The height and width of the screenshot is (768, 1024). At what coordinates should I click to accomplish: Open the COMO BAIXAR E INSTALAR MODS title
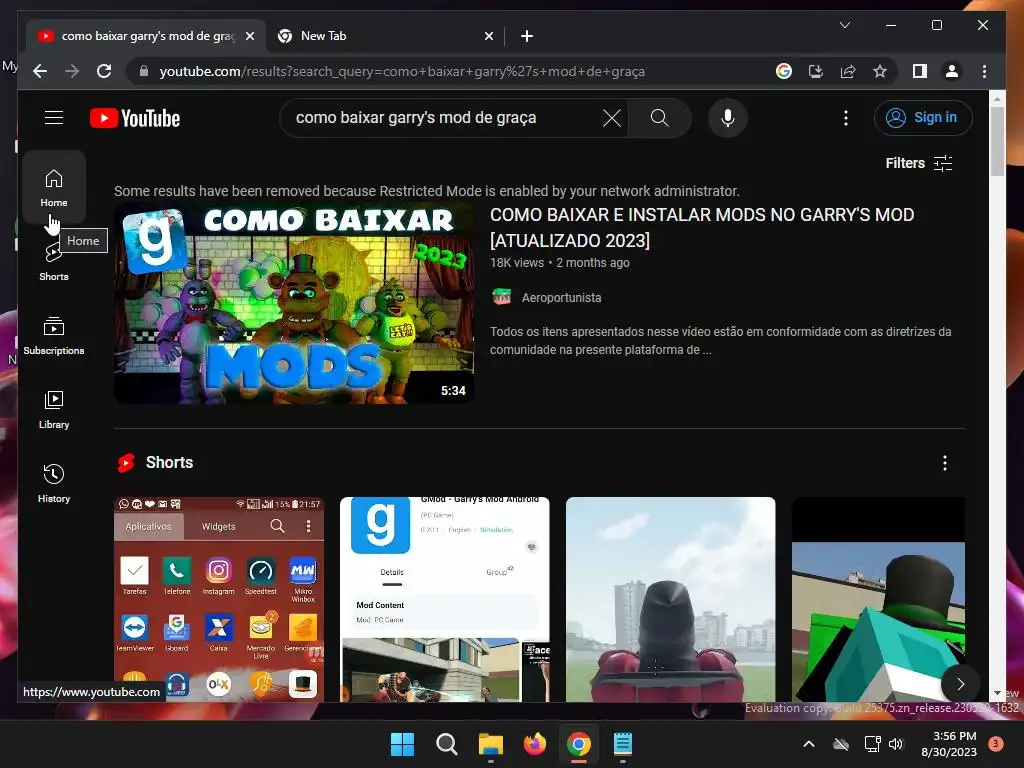coord(702,227)
